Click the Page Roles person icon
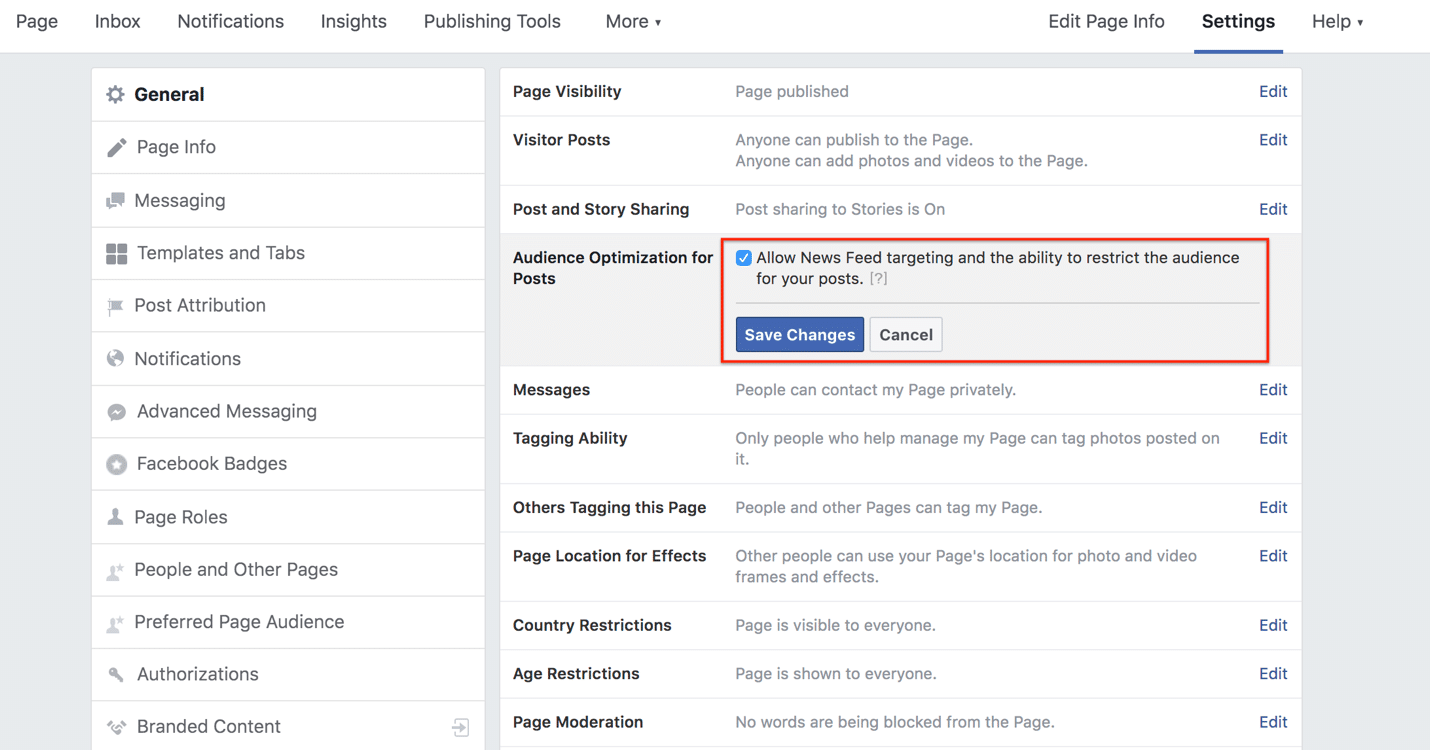 (116, 517)
